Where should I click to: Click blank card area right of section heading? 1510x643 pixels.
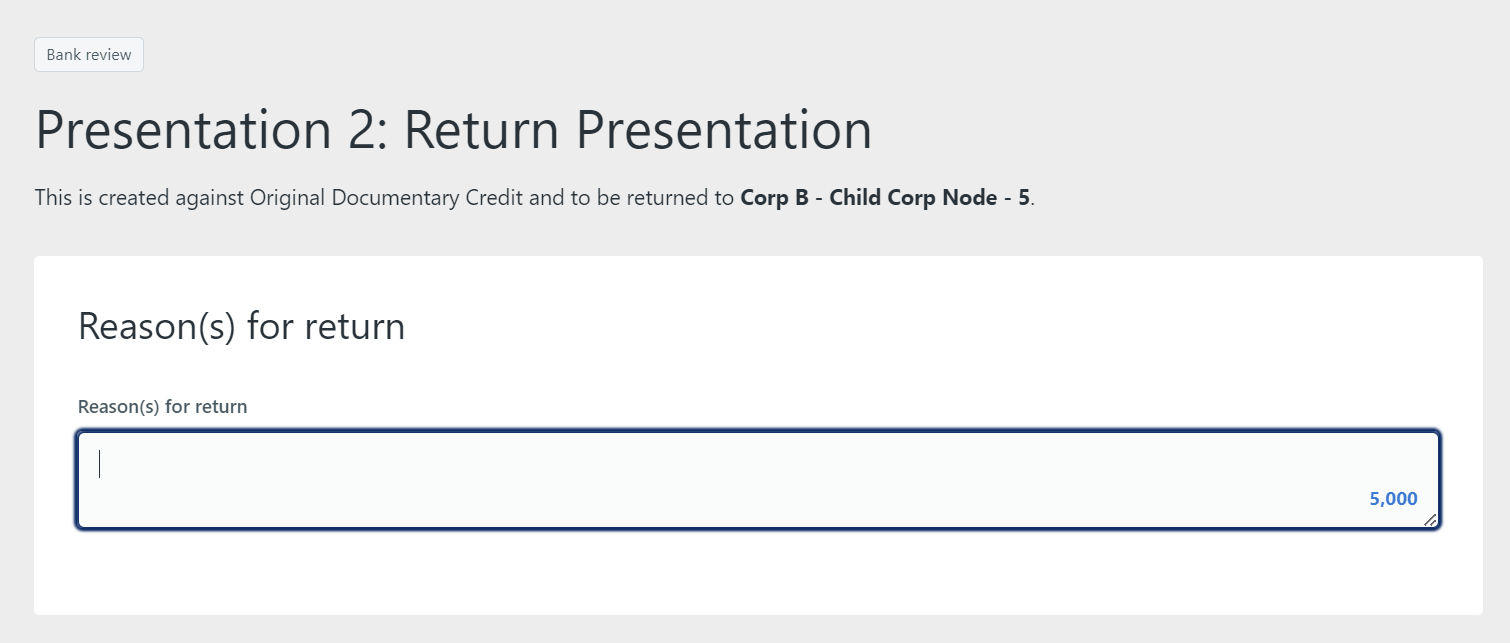pyautogui.click(x=940, y=326)
